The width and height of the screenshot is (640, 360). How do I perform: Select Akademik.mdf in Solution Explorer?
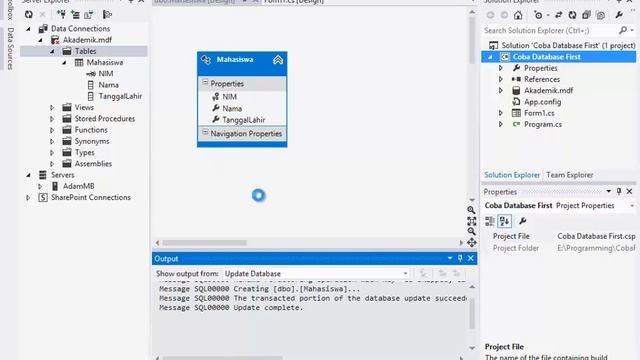(x=548, y=91)
